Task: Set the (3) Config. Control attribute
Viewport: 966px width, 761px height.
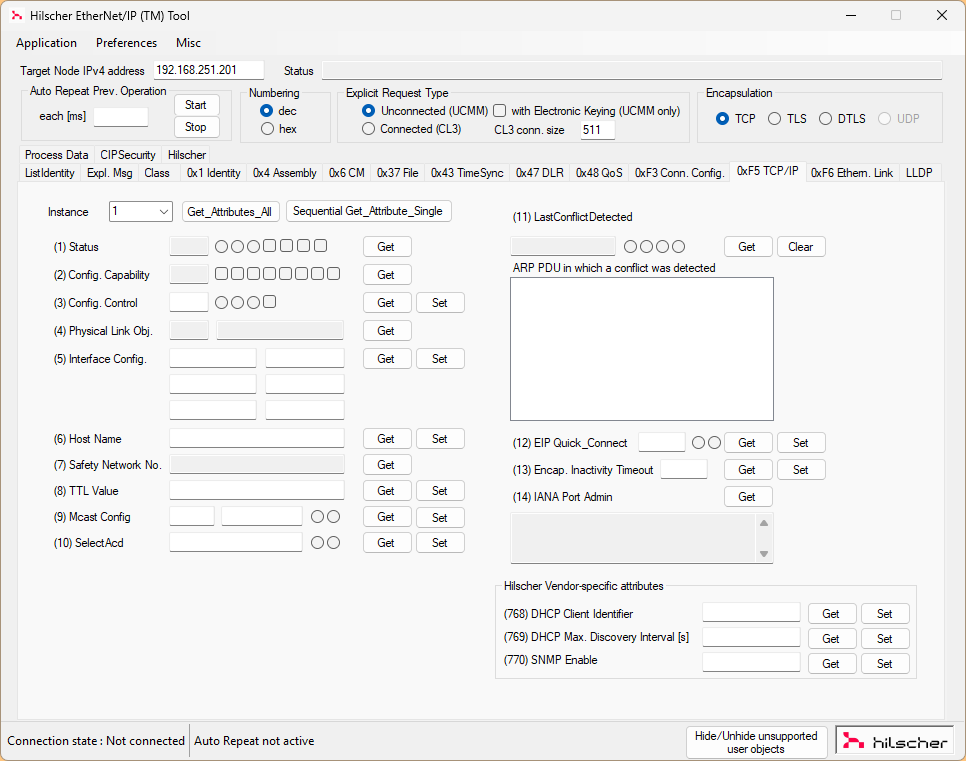Action: click(x=440, y=303)
